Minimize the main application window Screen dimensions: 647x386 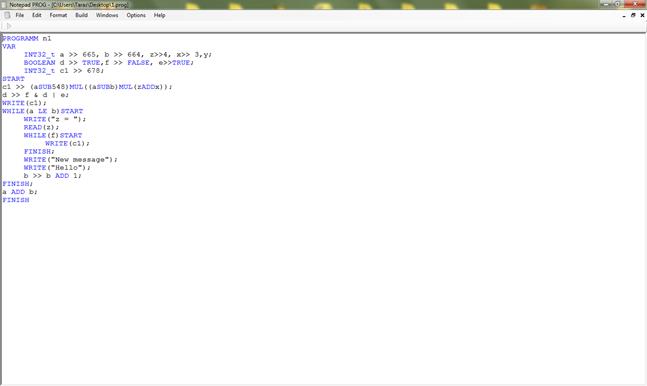(x=607, y=4)
